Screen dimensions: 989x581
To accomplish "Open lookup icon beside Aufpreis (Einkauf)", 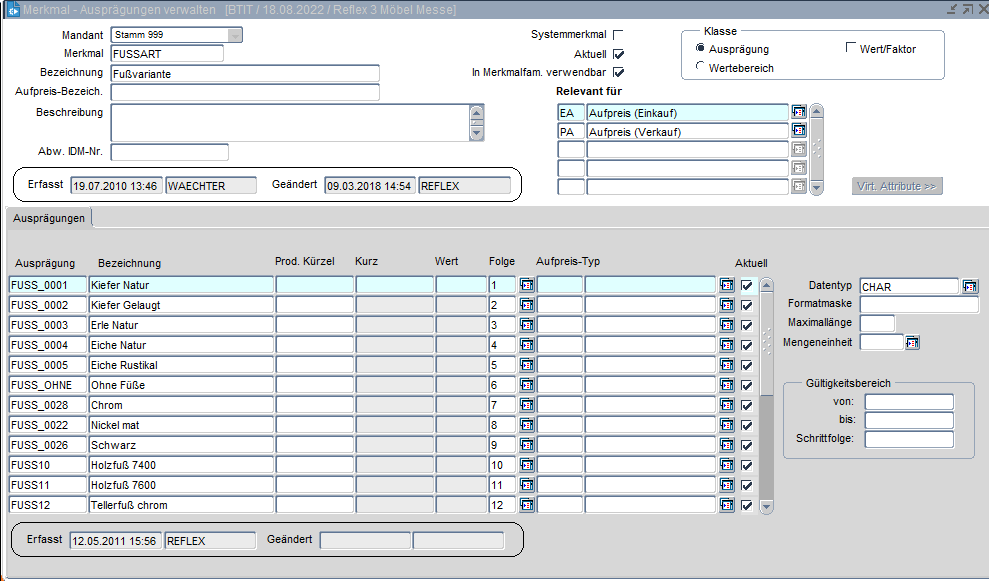I will coord(798,113).
